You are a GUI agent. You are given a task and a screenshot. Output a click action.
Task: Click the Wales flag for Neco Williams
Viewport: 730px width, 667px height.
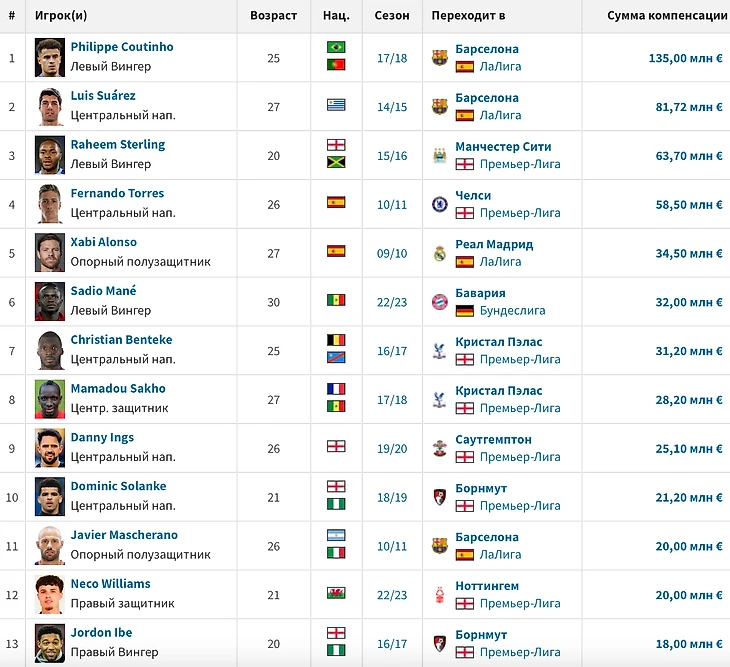[x=336, y=593]
